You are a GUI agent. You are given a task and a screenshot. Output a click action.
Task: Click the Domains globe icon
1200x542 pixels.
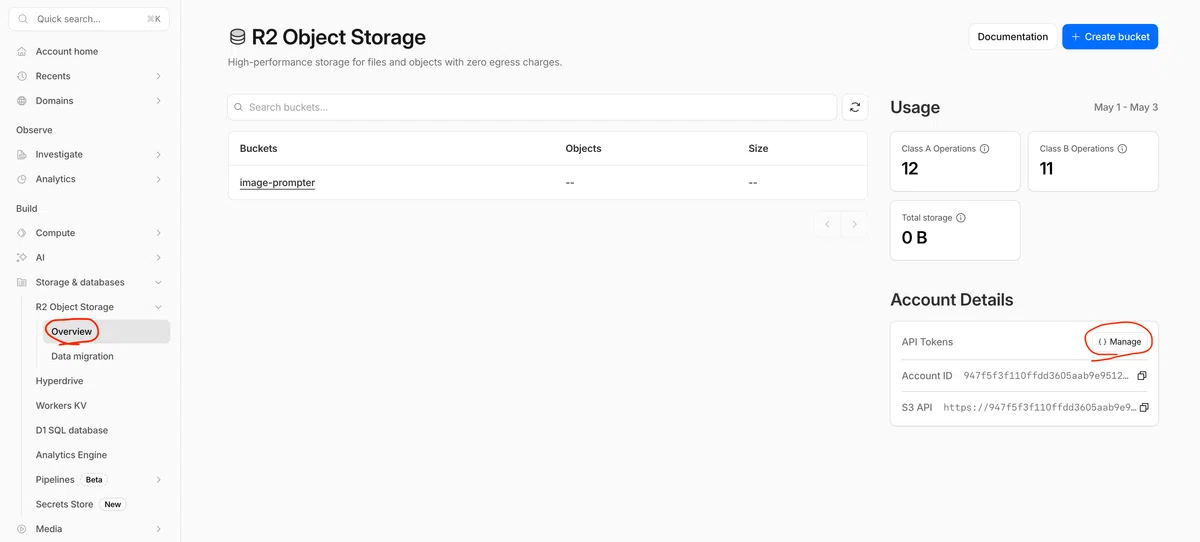coord(22,101)
